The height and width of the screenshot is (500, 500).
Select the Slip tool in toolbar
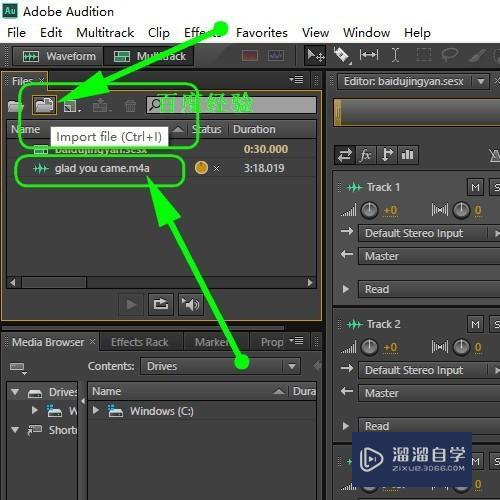(x=369, y=55)
